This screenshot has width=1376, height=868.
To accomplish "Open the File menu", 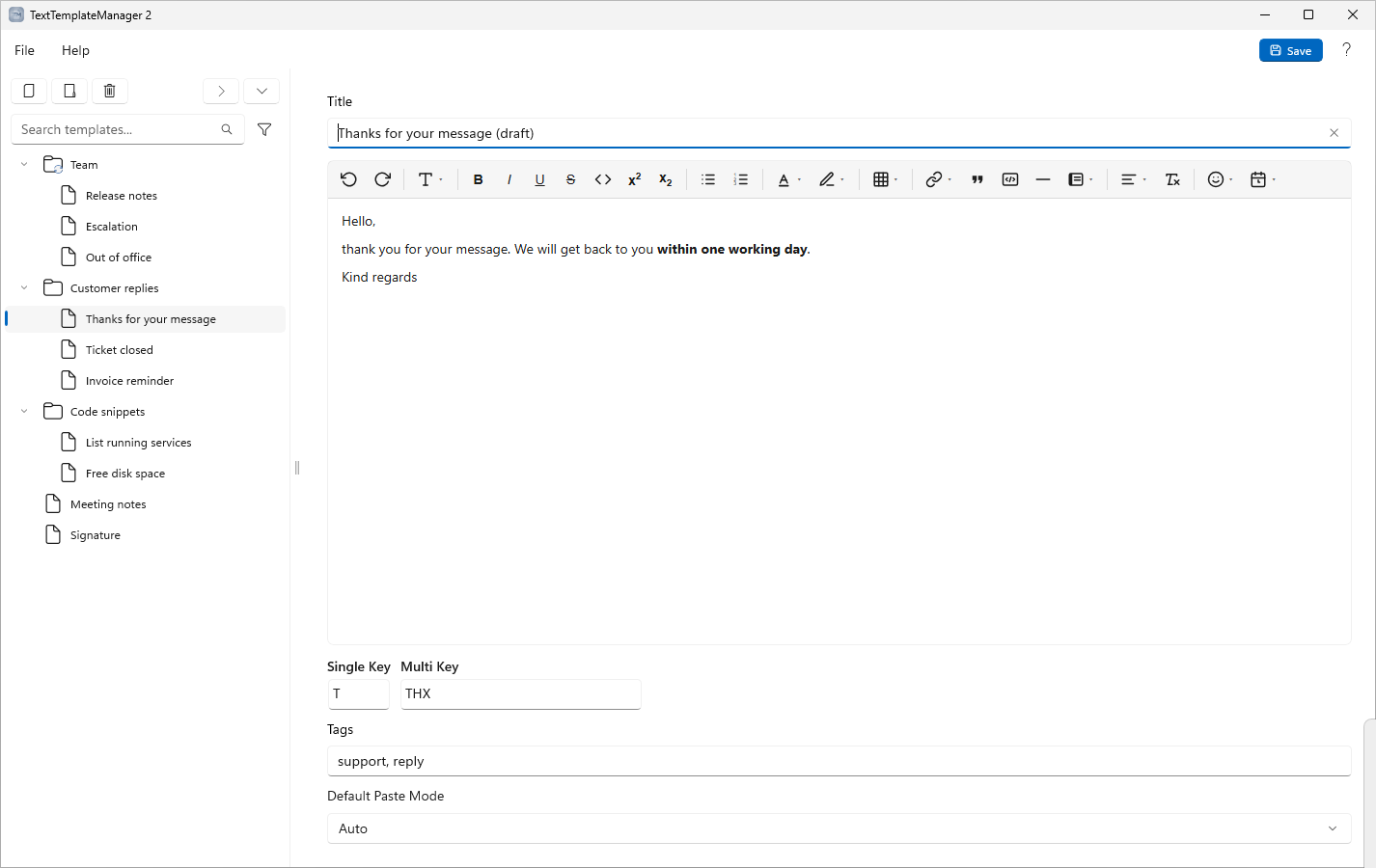I will (24, 50).
